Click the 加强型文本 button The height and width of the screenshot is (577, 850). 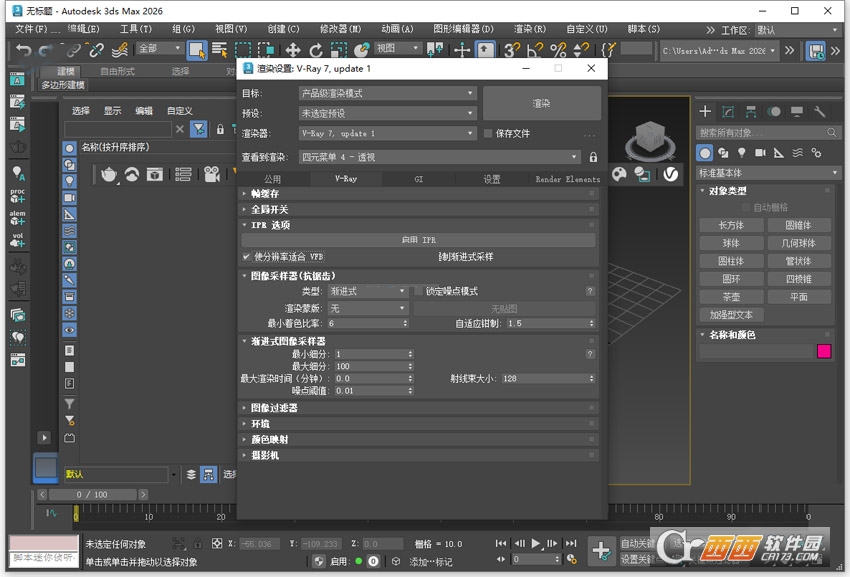[x=731, y=315]
